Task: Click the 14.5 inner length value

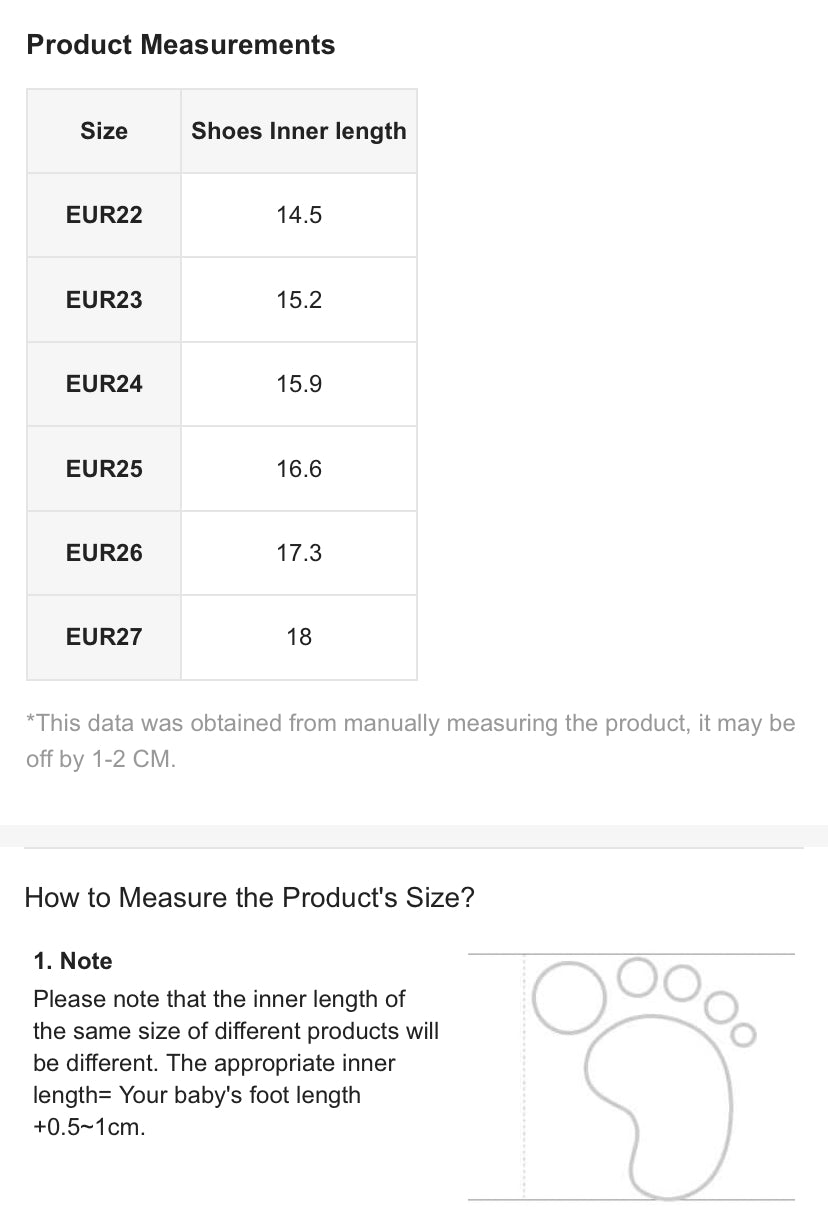Action: click(299, 215)
